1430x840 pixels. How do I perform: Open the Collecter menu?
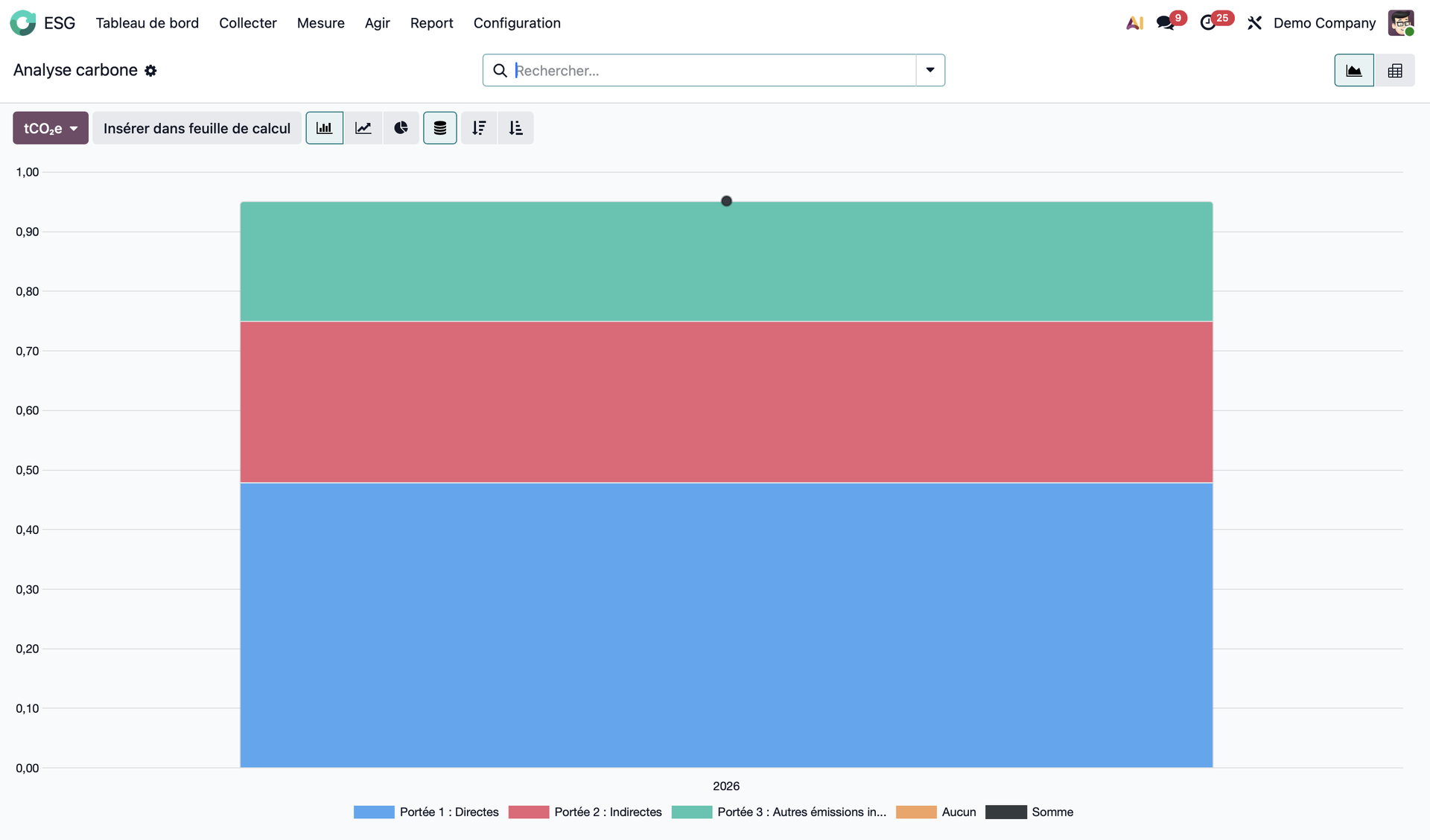247,23
